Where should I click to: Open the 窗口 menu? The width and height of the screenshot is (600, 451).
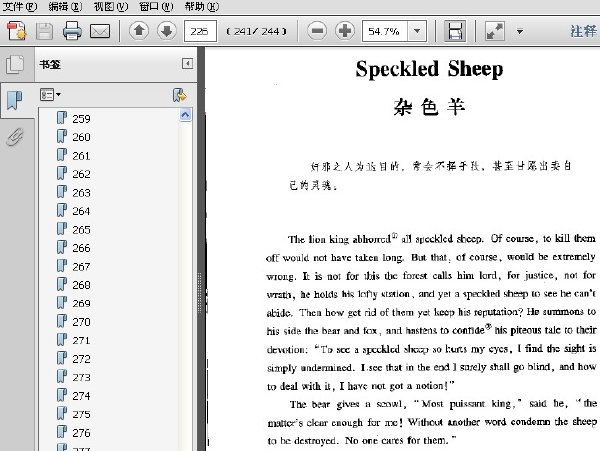[156, 6]
